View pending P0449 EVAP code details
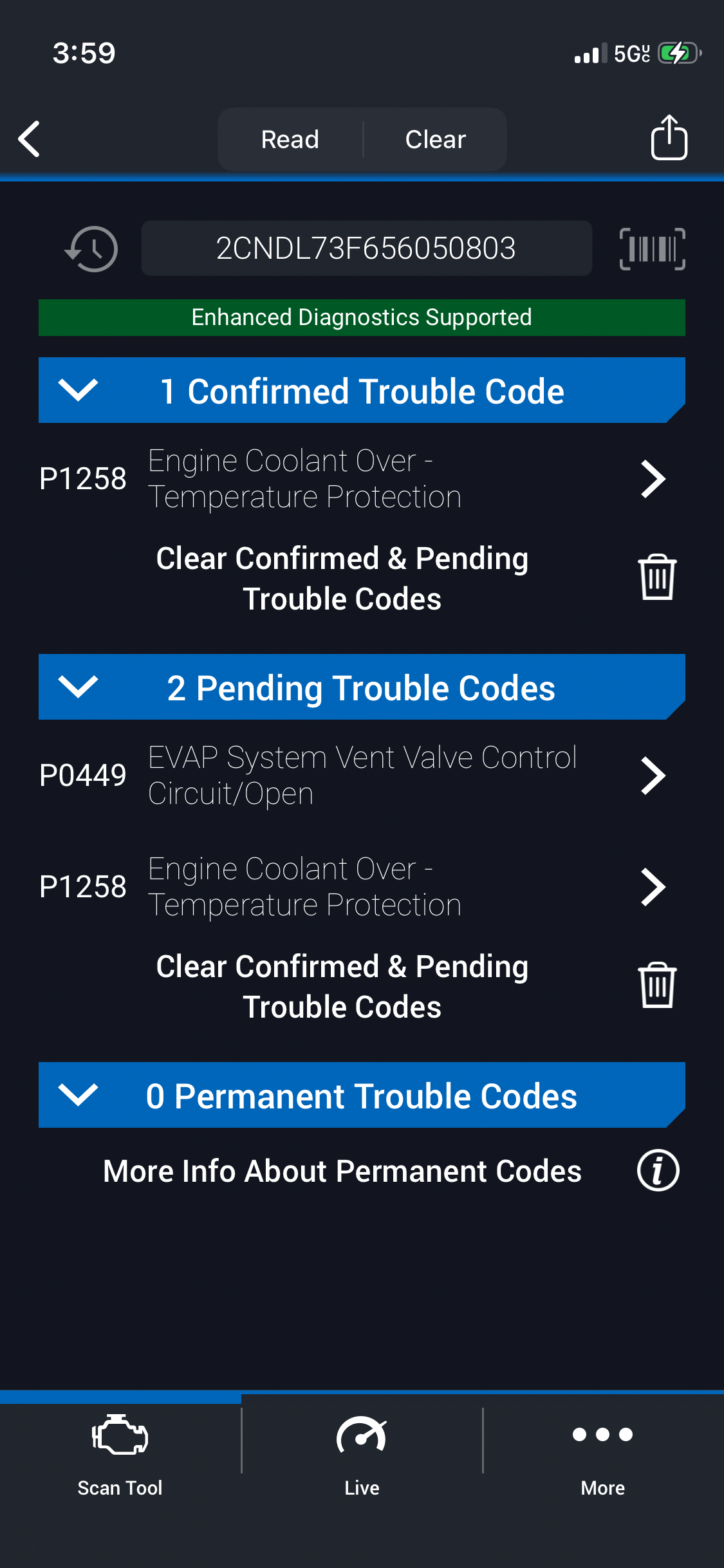724x1568 pixels. [x=653, y=776]
